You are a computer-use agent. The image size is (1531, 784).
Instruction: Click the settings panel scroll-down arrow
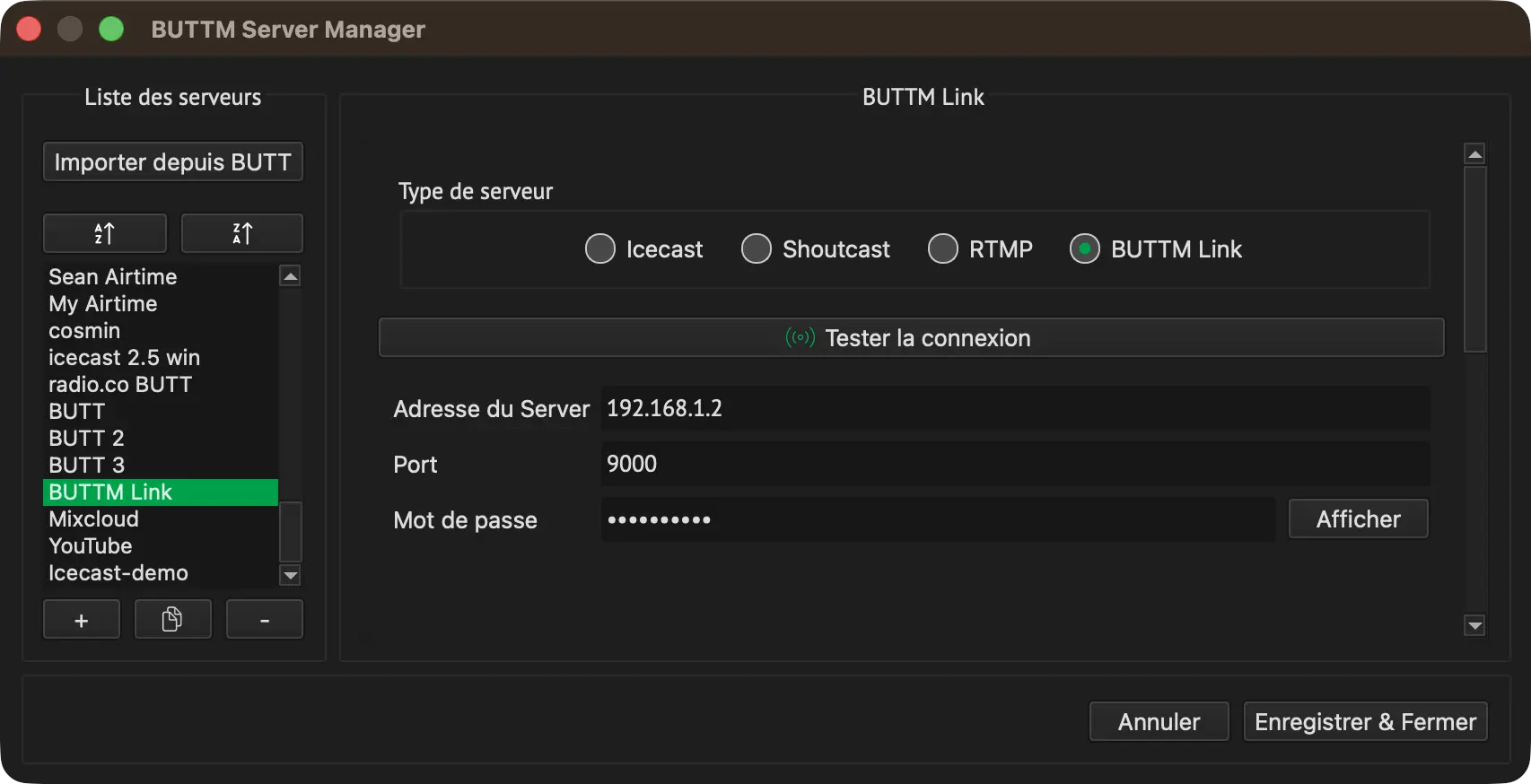(1474, 625)
